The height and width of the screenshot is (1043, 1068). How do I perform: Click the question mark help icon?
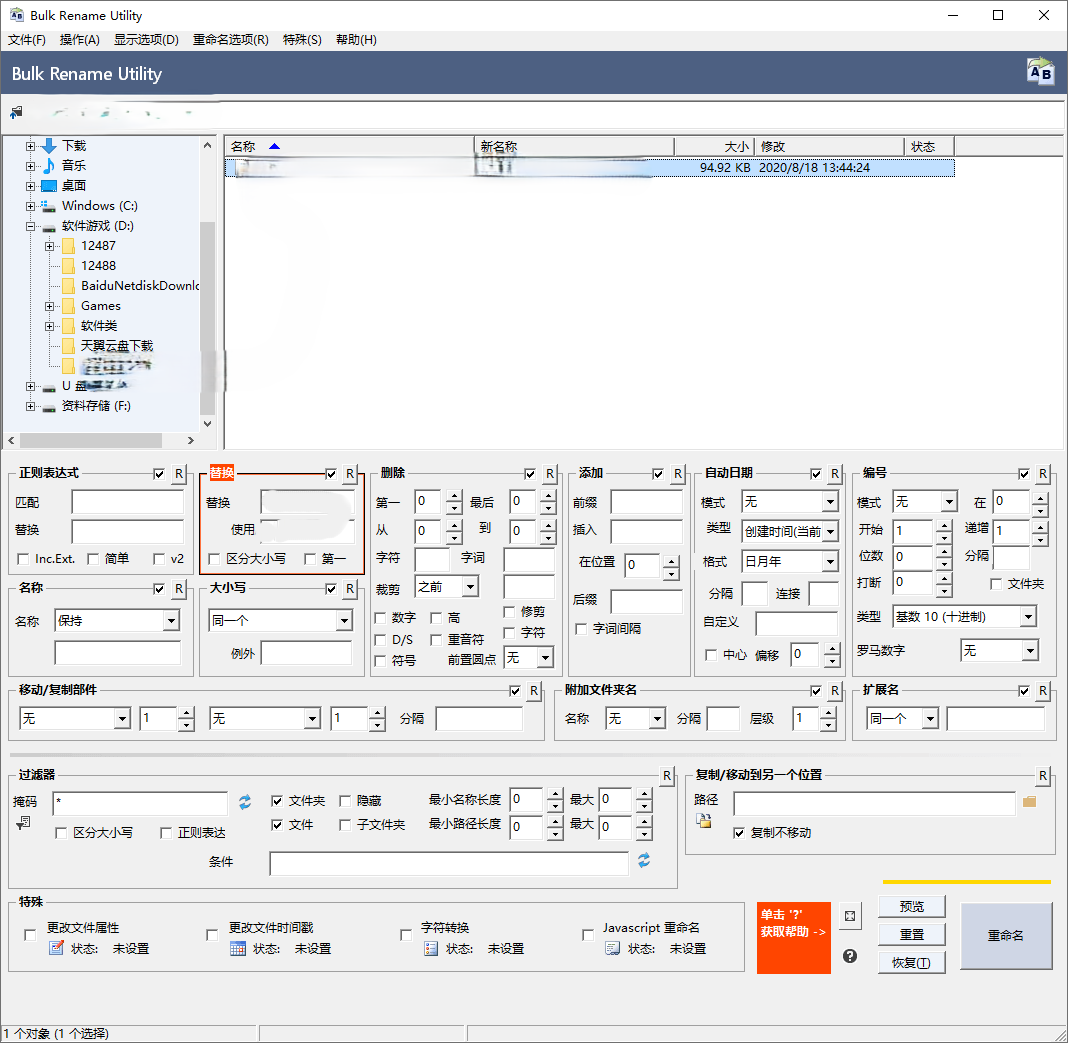tap(849, 956)
